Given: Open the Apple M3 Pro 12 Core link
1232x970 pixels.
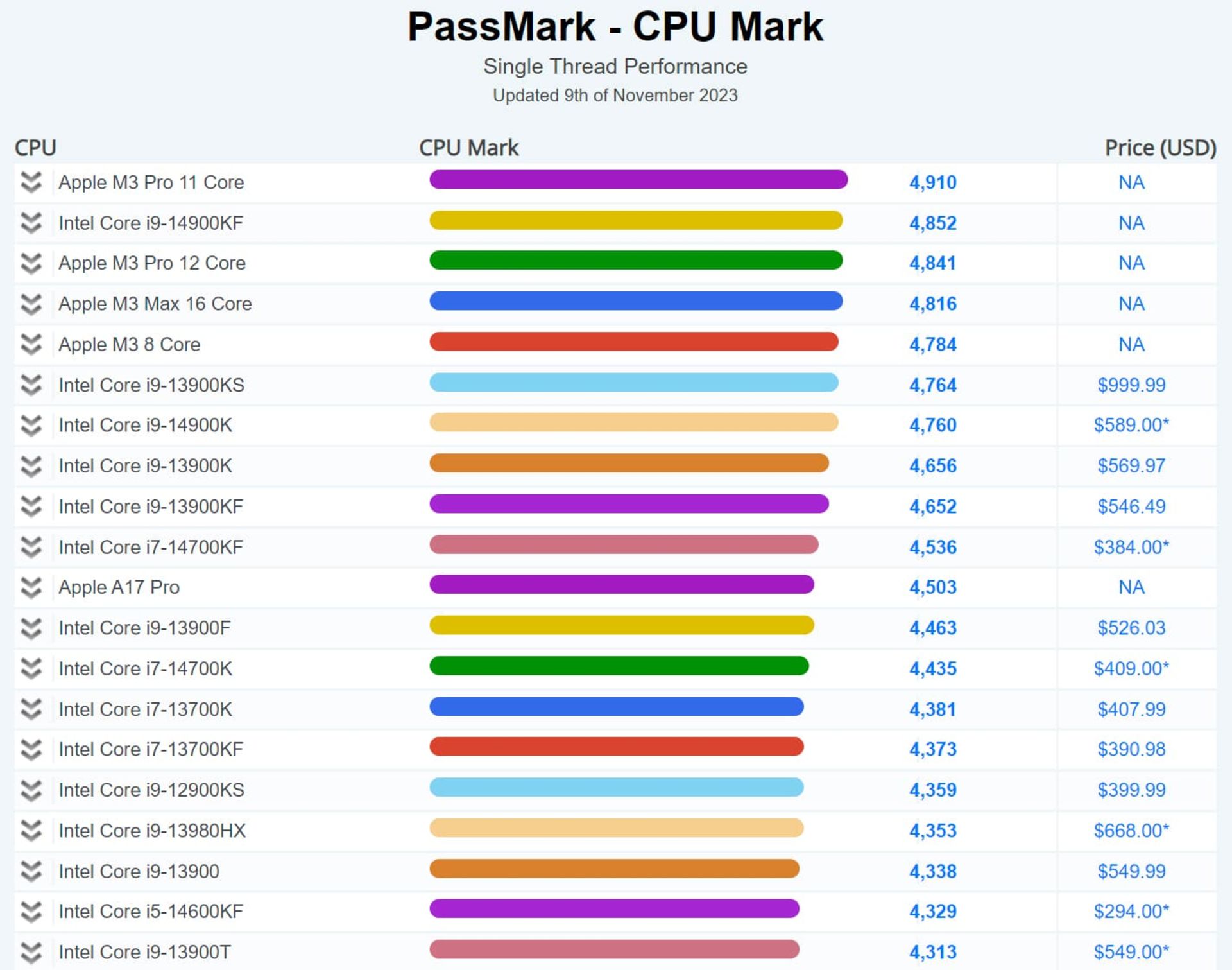Looking at the screenshot, I should (152, 263).
